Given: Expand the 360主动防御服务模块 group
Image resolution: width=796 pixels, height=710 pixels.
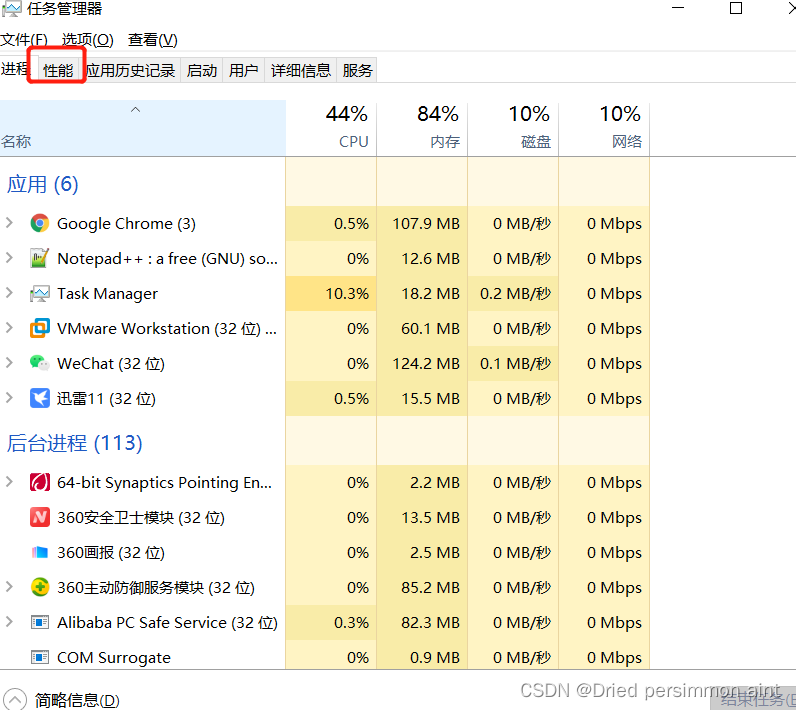Looking at the screenshot, I should pos(9,587).
